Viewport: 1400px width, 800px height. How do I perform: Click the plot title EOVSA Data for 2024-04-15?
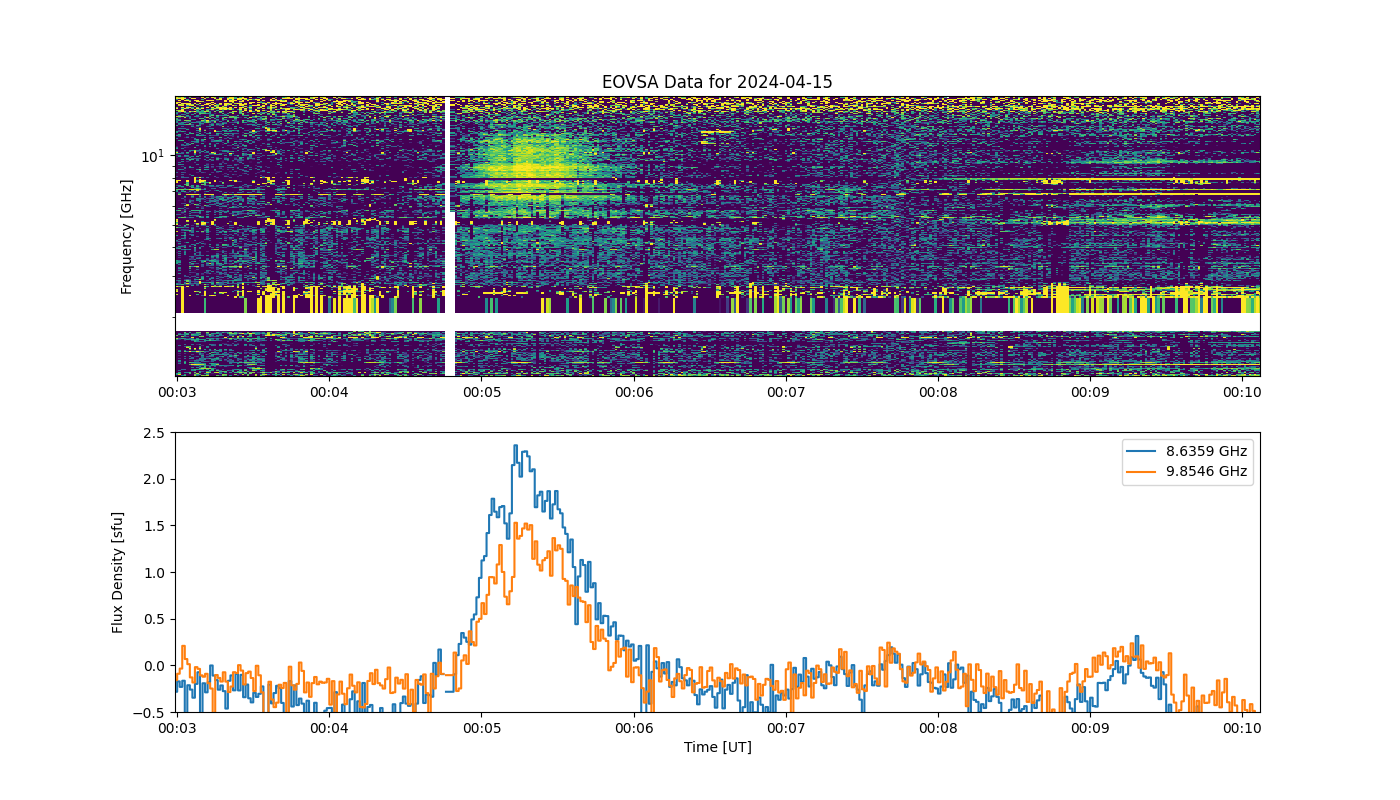click(x=717, y=82)
